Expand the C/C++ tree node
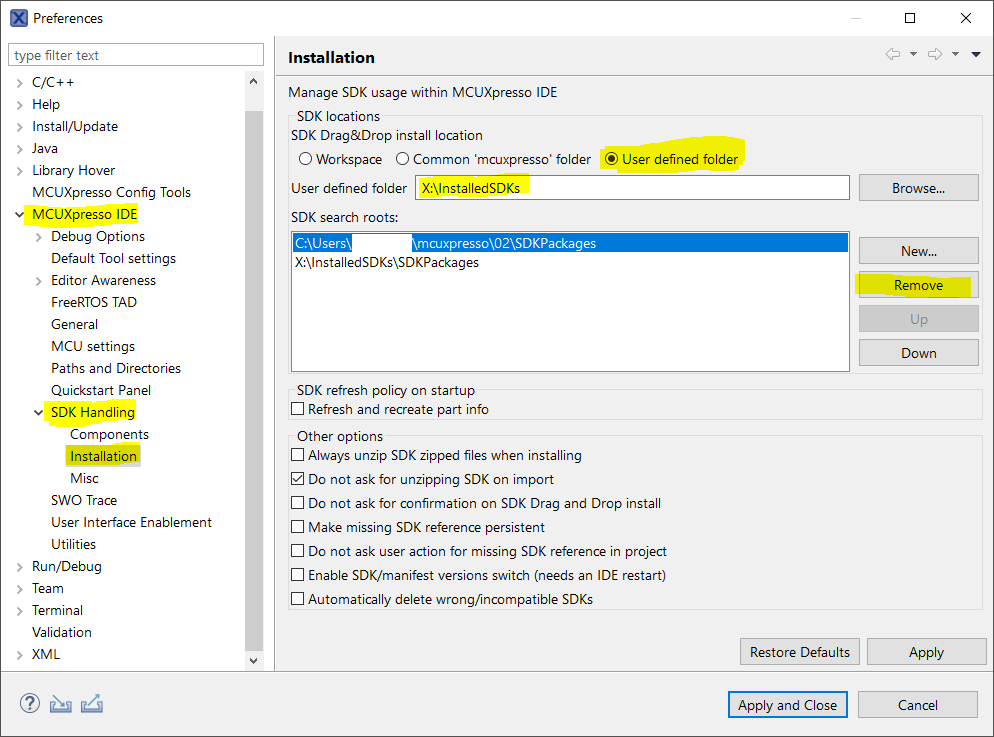The height and width of the screenshot is (737, 994). pyautogui.click(x=19, y=82)
